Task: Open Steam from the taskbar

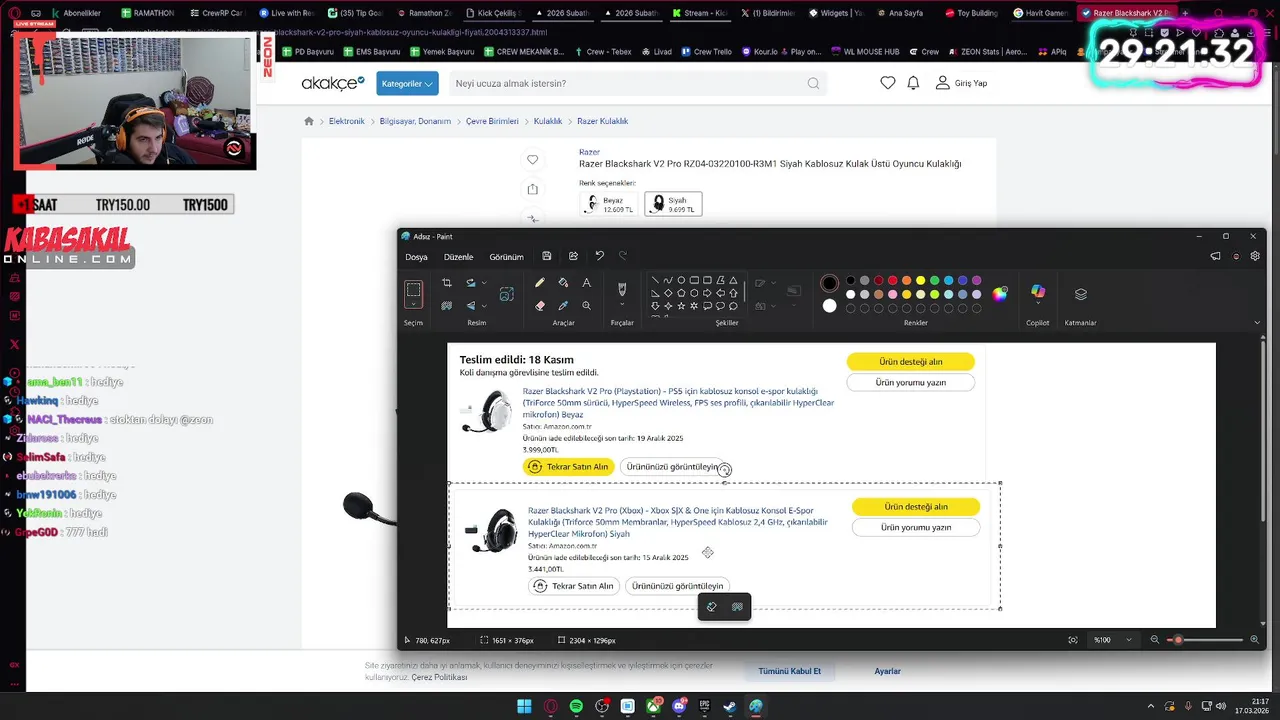Action: (730, 706)
